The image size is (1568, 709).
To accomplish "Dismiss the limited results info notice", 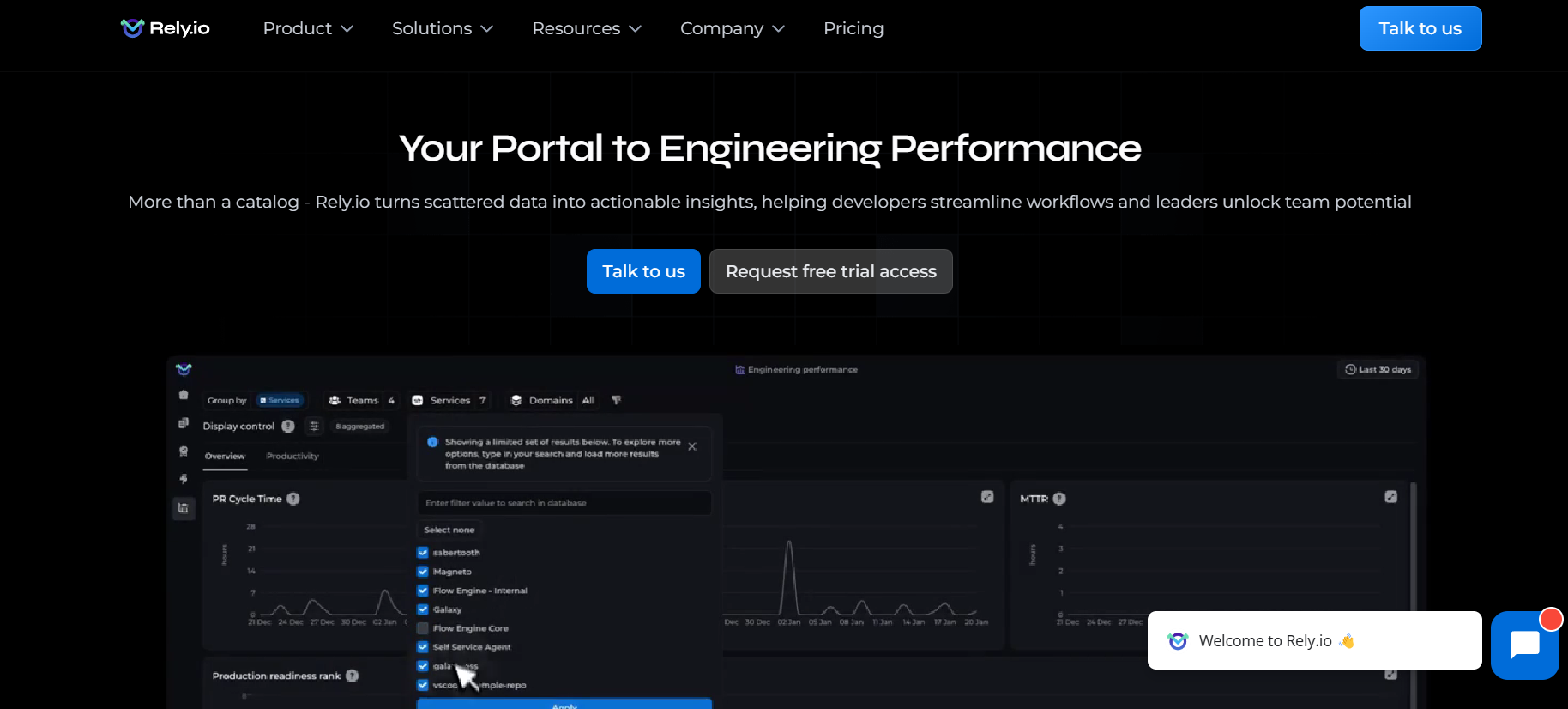I will 692,446.
